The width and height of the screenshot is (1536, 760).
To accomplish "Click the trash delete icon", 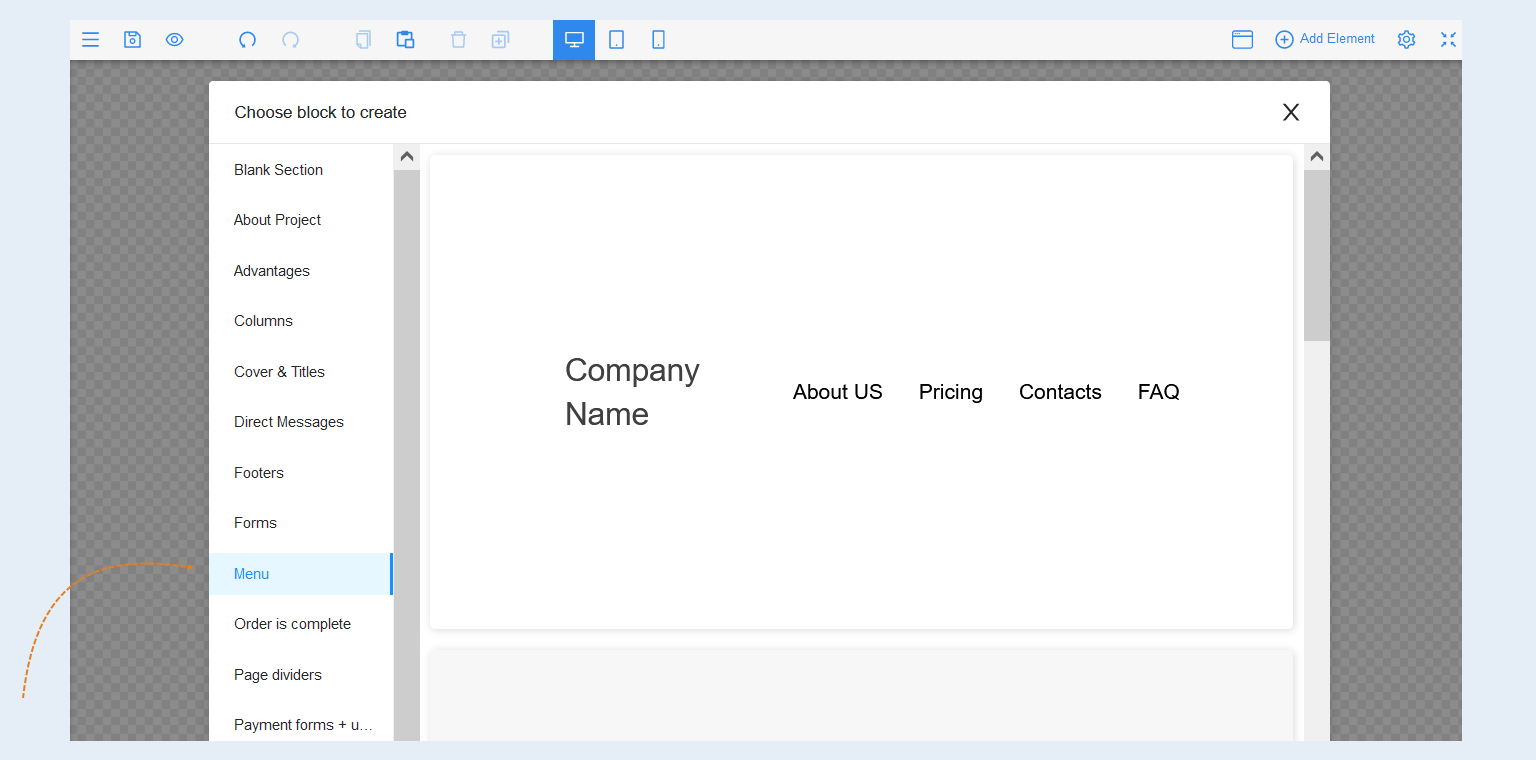I will click(458, 40).
